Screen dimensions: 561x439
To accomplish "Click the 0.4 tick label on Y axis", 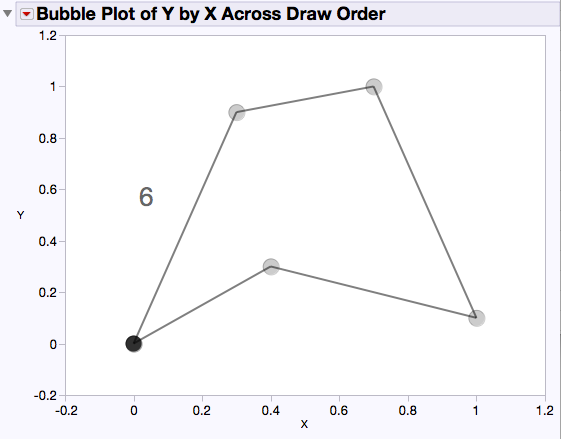I will click(x=48, y=242).
